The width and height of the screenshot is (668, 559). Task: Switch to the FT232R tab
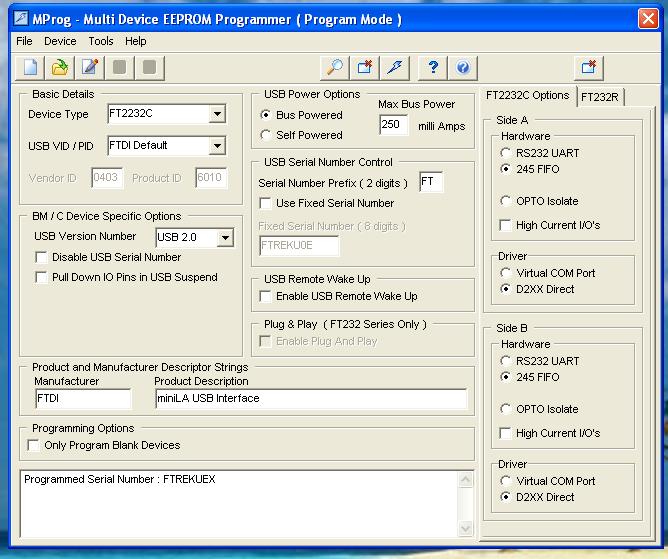click(600, 97)
